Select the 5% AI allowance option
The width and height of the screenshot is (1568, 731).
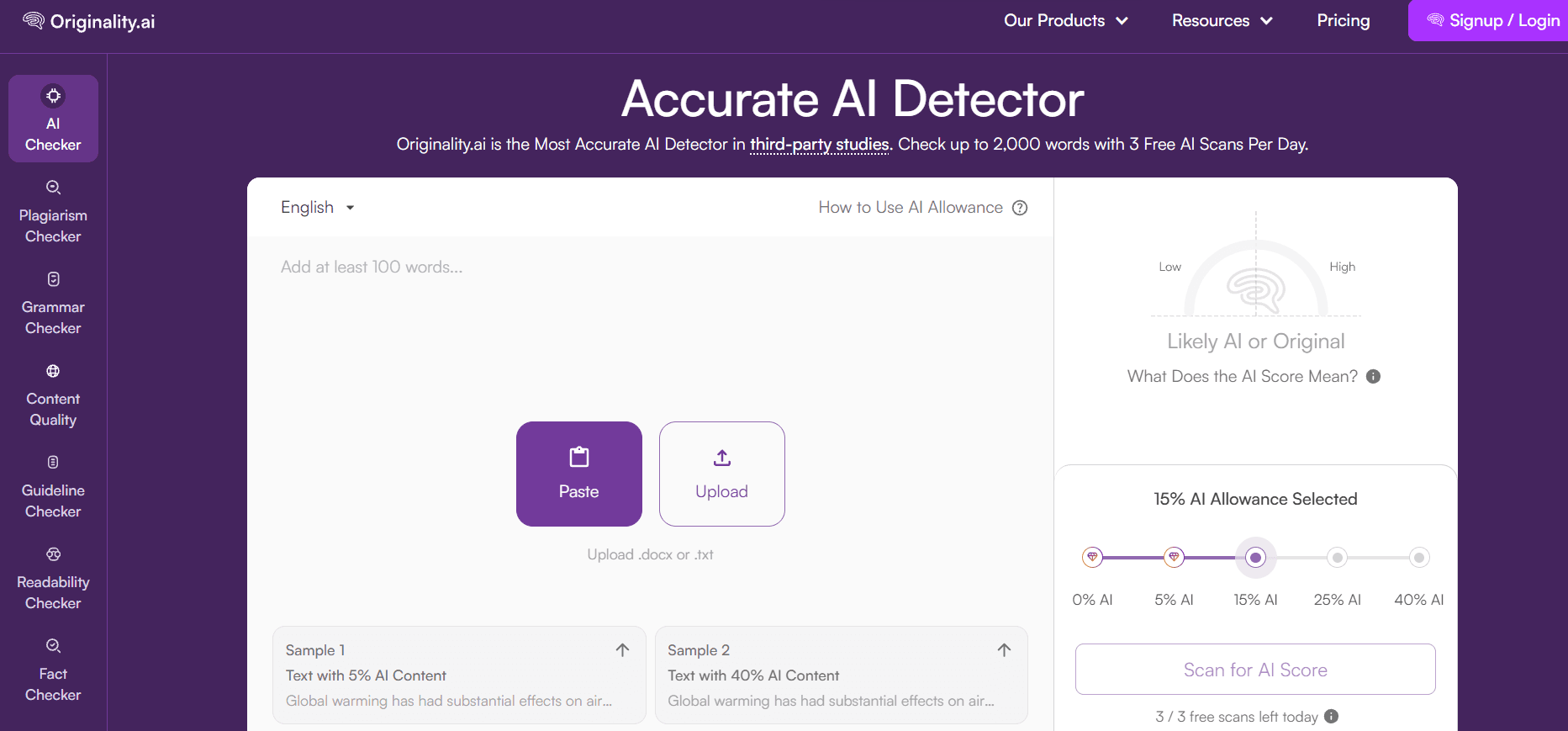[x=1174, y=557]
